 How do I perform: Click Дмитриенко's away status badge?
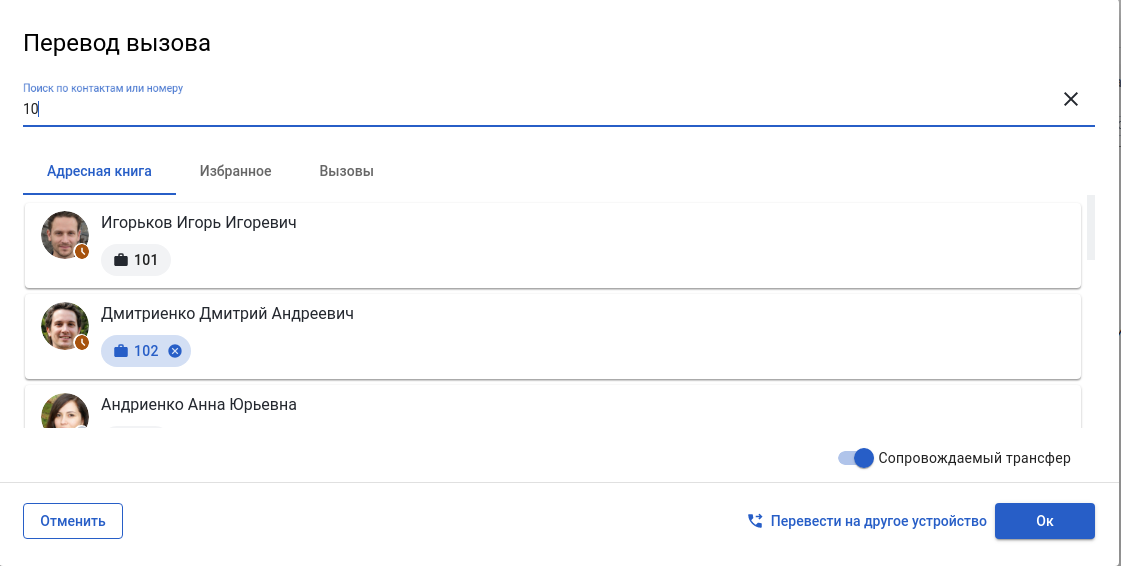(x=82, y=342)
